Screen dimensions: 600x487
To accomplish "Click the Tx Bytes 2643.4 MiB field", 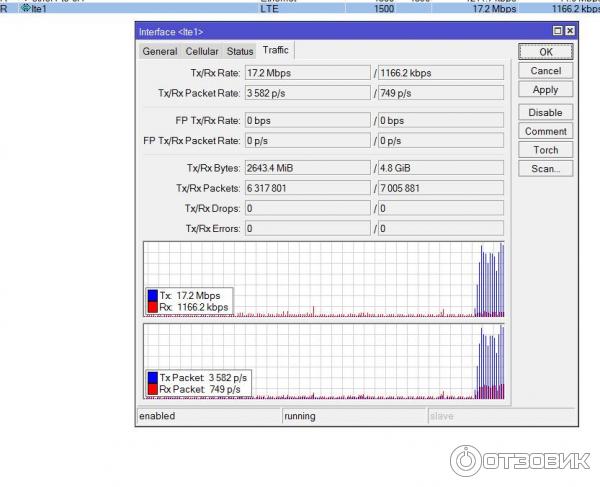I will coord(308,168).
